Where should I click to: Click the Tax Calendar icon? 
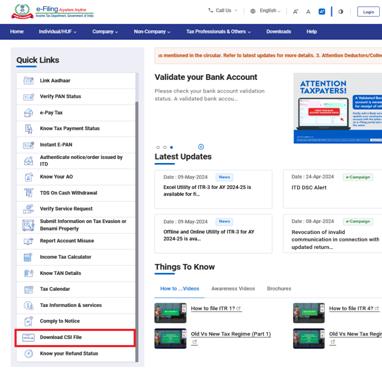[x=28, y=289]
